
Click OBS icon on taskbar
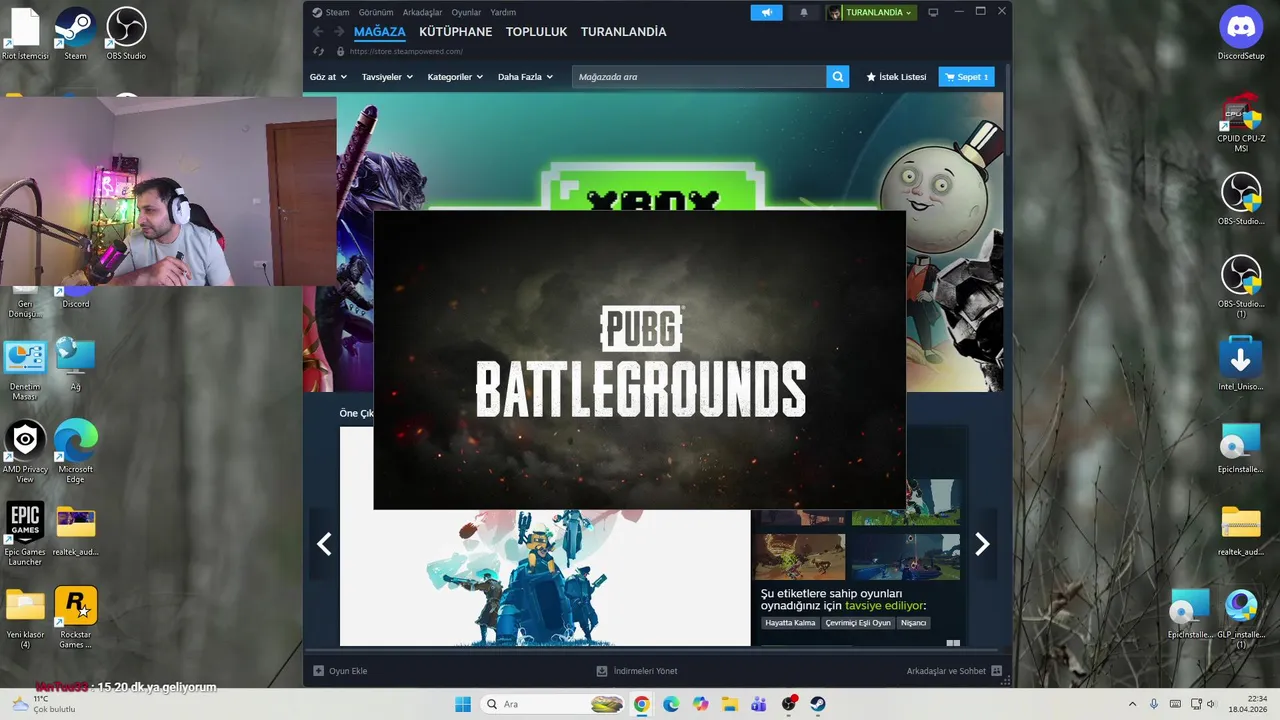click(789, 704)
